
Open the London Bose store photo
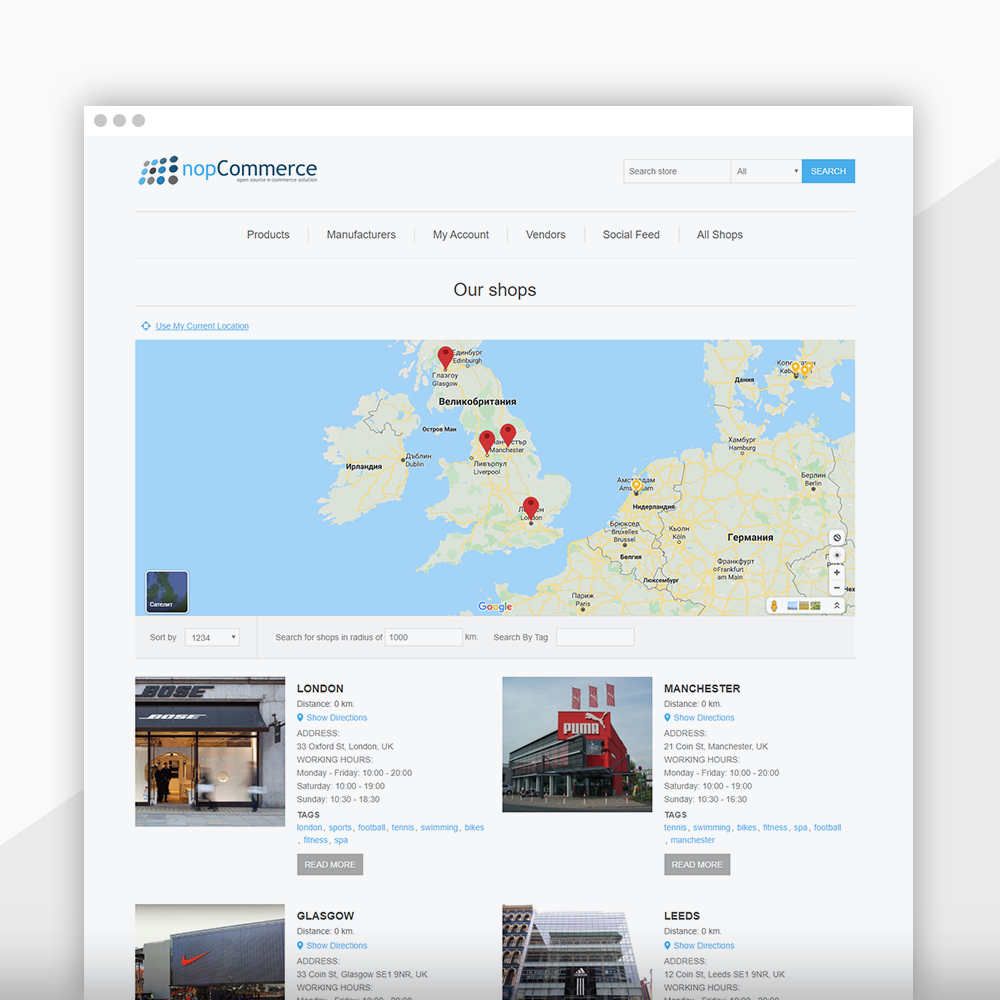pyautogui.click(x=210, y=751)
